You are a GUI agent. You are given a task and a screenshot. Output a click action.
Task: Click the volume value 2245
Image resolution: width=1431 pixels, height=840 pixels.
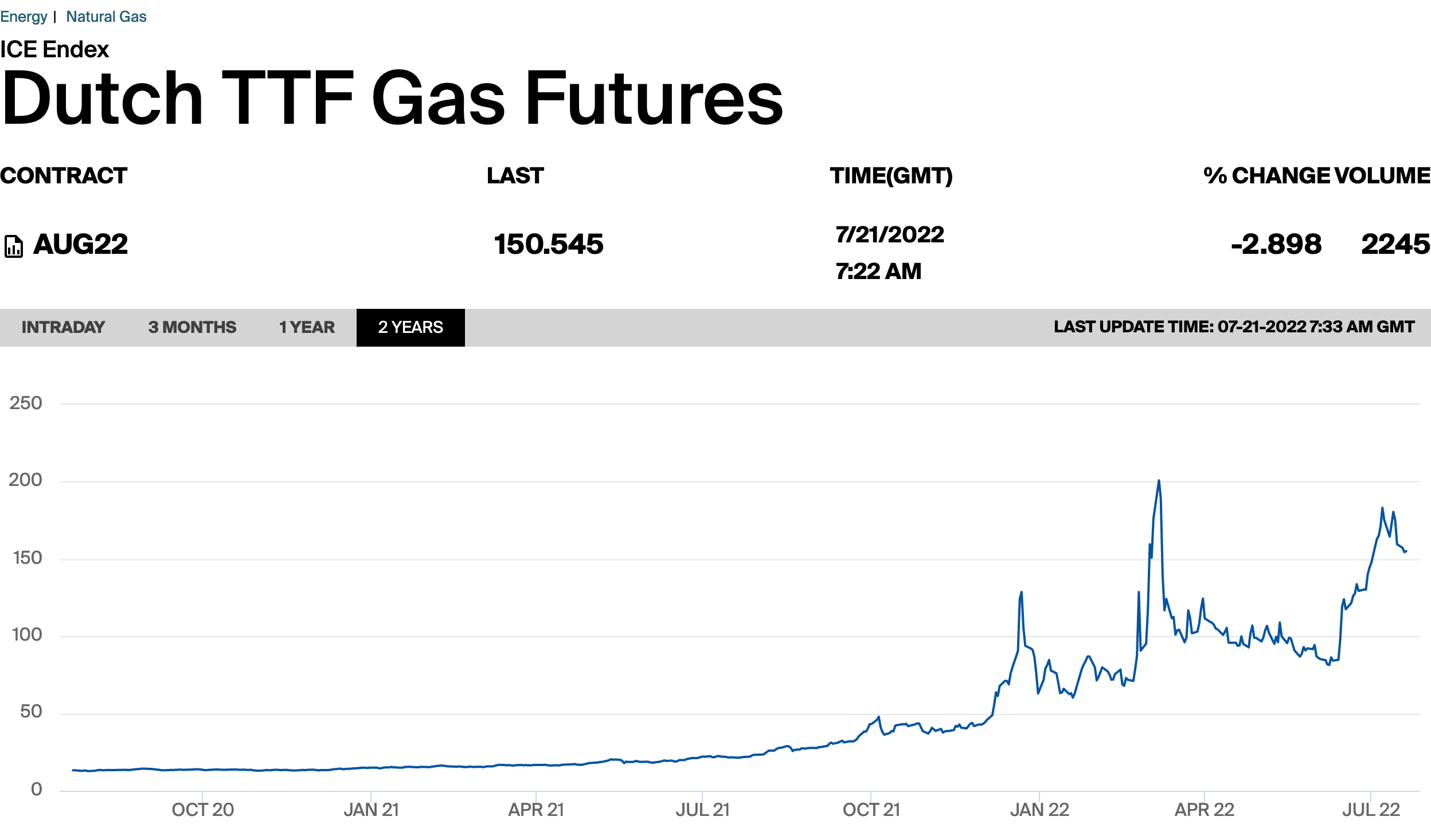tap(1395, 245)
